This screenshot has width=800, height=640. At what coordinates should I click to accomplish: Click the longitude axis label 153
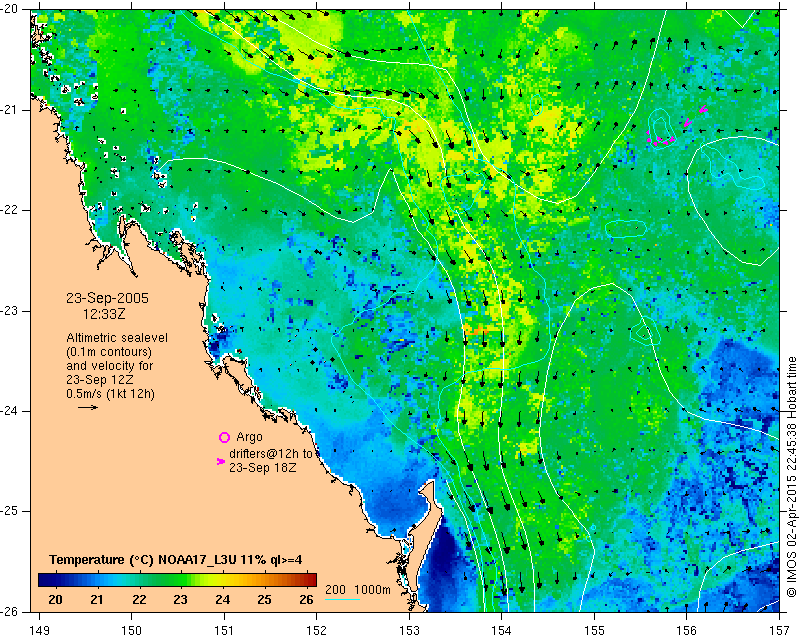coord(409,631)
